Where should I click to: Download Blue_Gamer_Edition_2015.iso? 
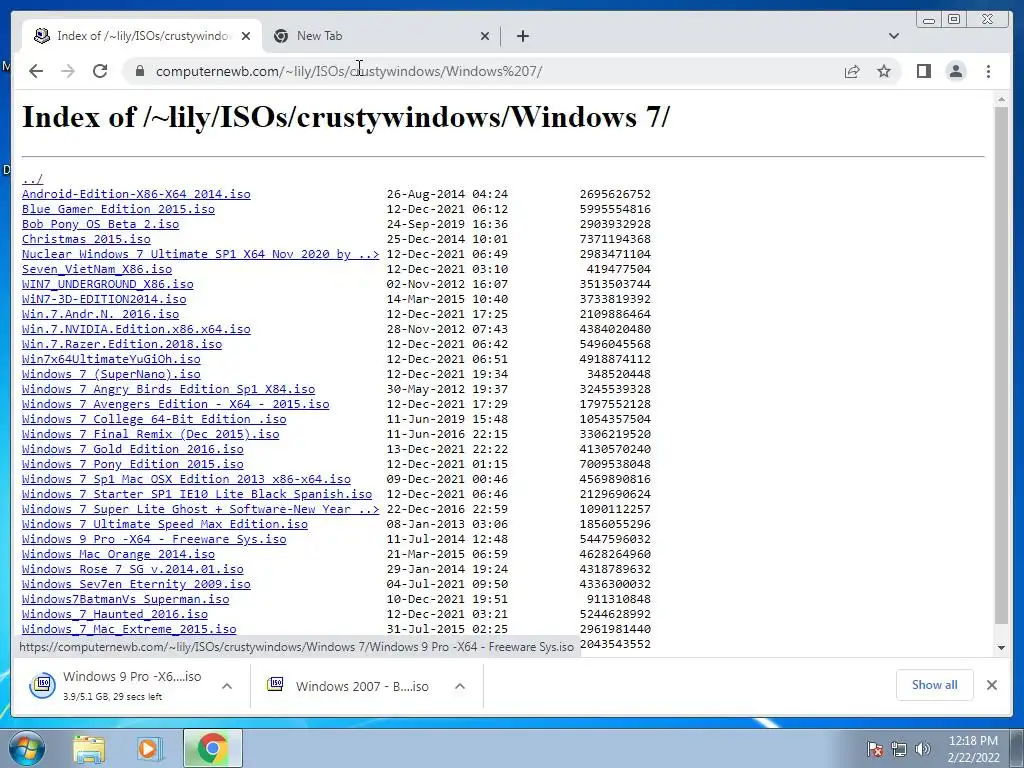click(118, 209)
